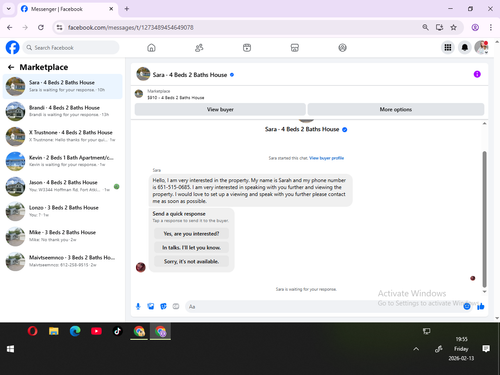Launch Opera from the taskbar
The height and width of the screenshot is (375, 500).
click(32, 331)
